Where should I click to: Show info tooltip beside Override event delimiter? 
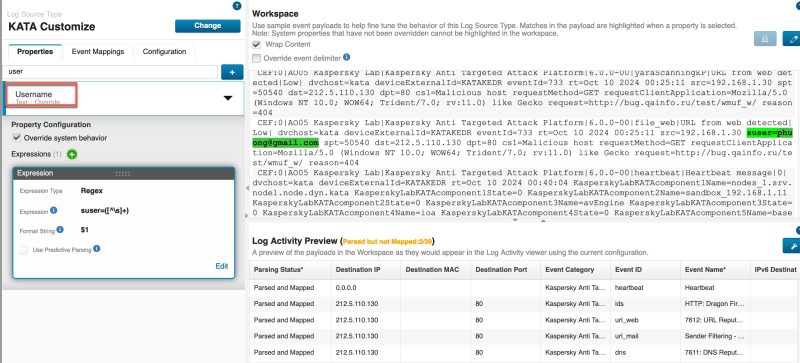[x=346, y=58]
